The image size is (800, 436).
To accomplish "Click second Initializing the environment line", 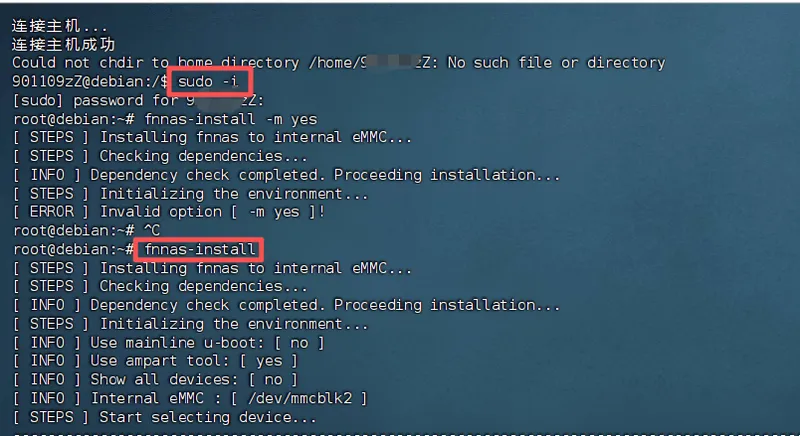I will (191, 324).
